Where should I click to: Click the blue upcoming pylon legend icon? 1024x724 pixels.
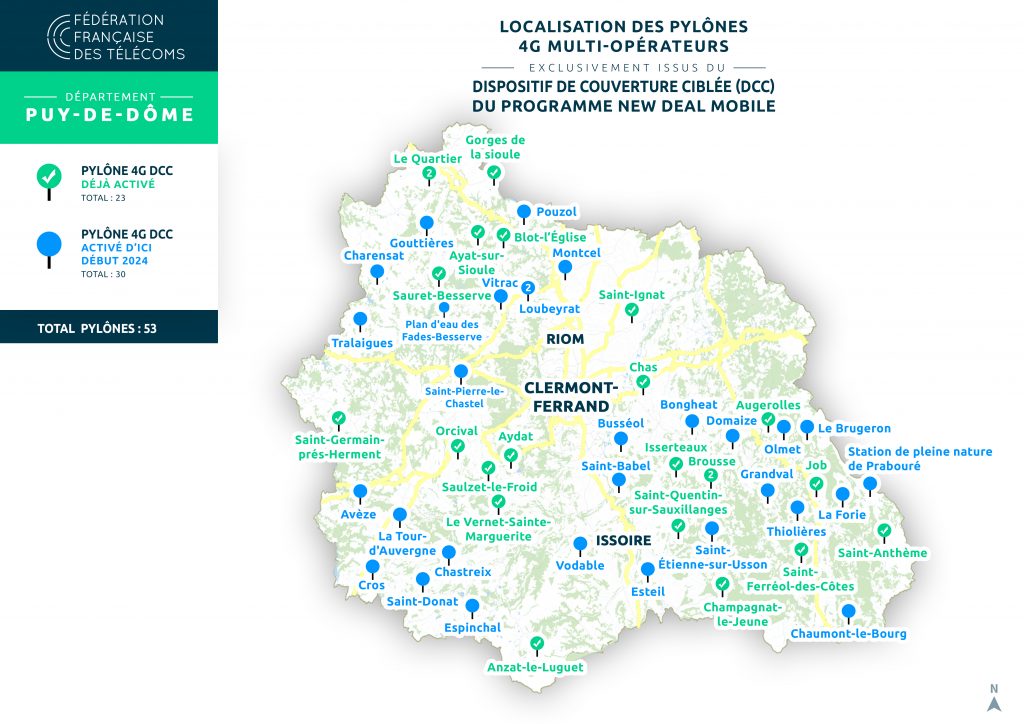pos(49,249)
